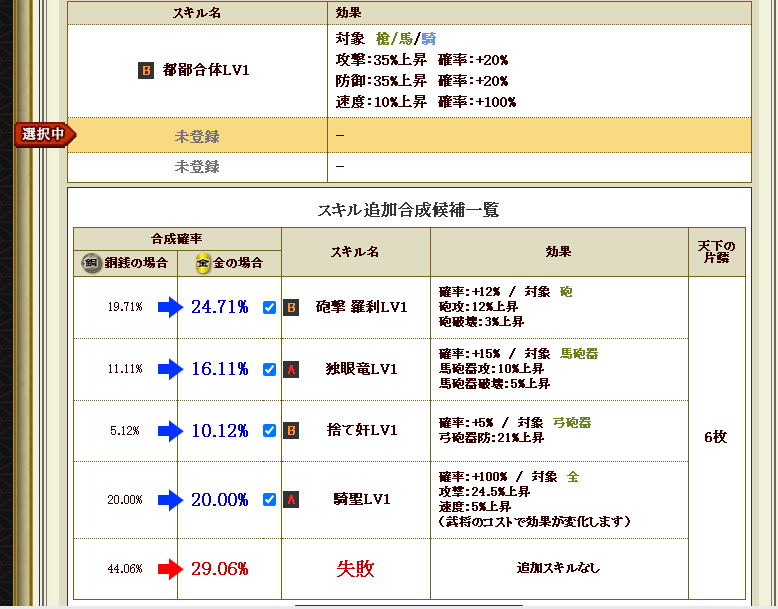Click the 10.12% gold probability value

click(220, 431)
